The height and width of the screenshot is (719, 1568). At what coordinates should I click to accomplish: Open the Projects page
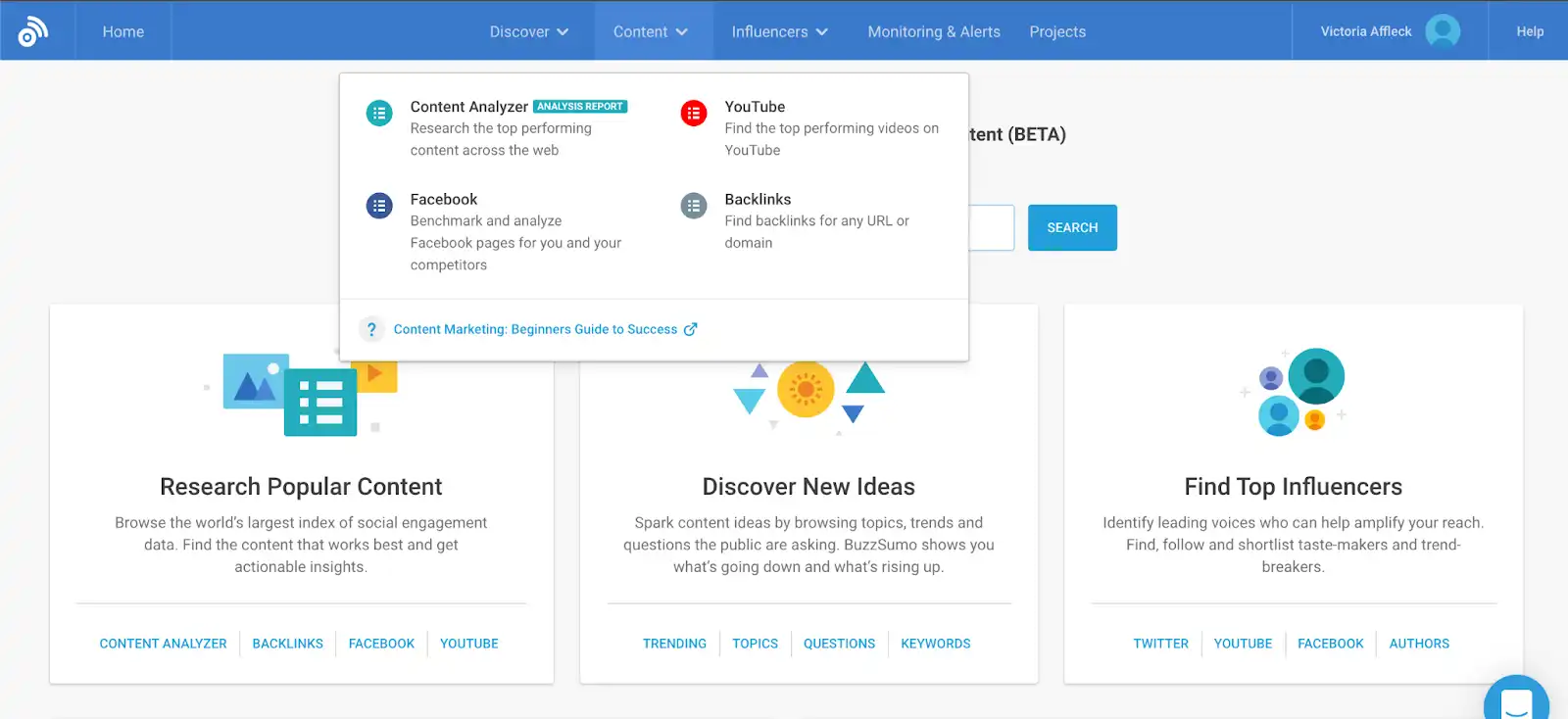[1057, 31]
